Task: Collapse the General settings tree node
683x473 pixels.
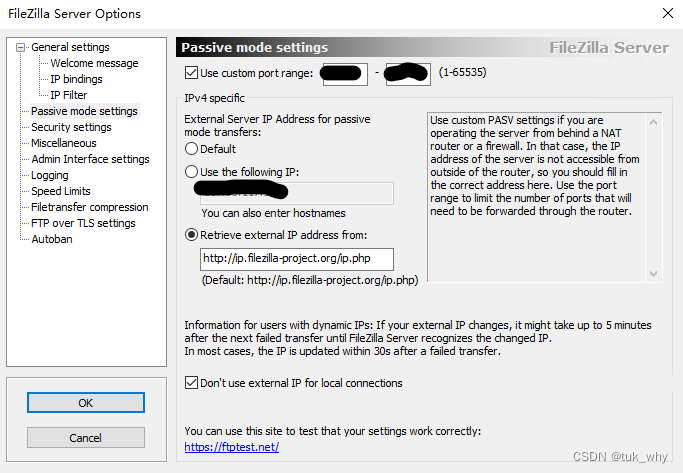Action: (x=22, y=47)
